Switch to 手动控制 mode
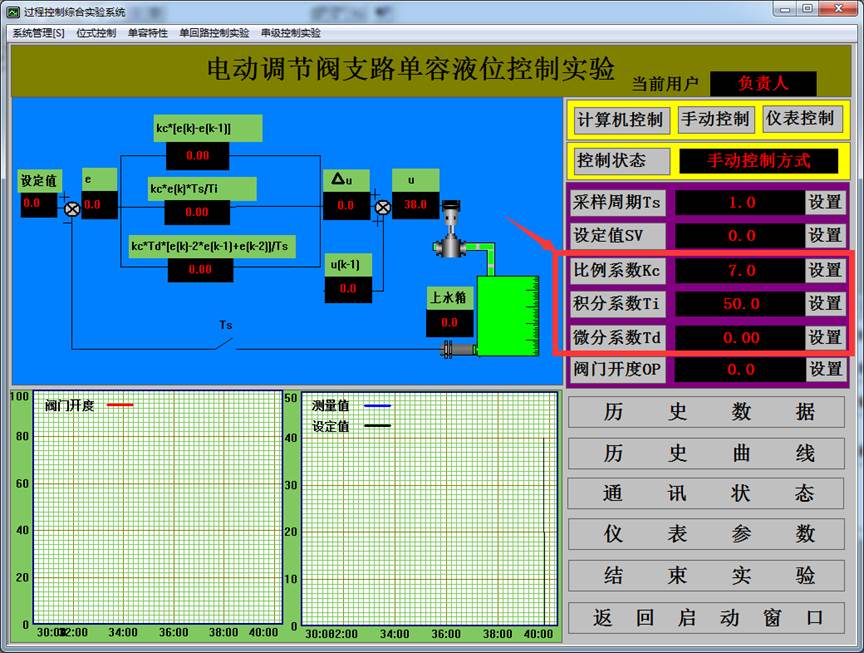 [x=714, y=119]
